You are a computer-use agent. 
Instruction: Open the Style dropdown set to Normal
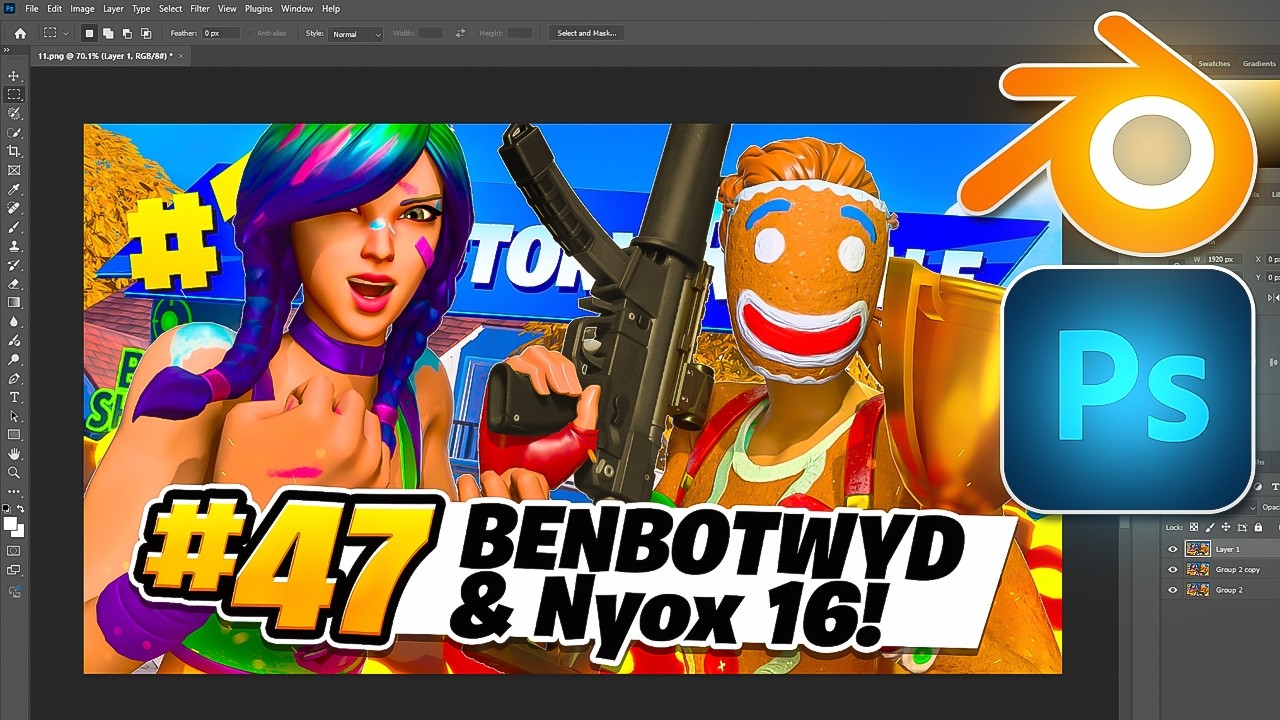(356, 34)
